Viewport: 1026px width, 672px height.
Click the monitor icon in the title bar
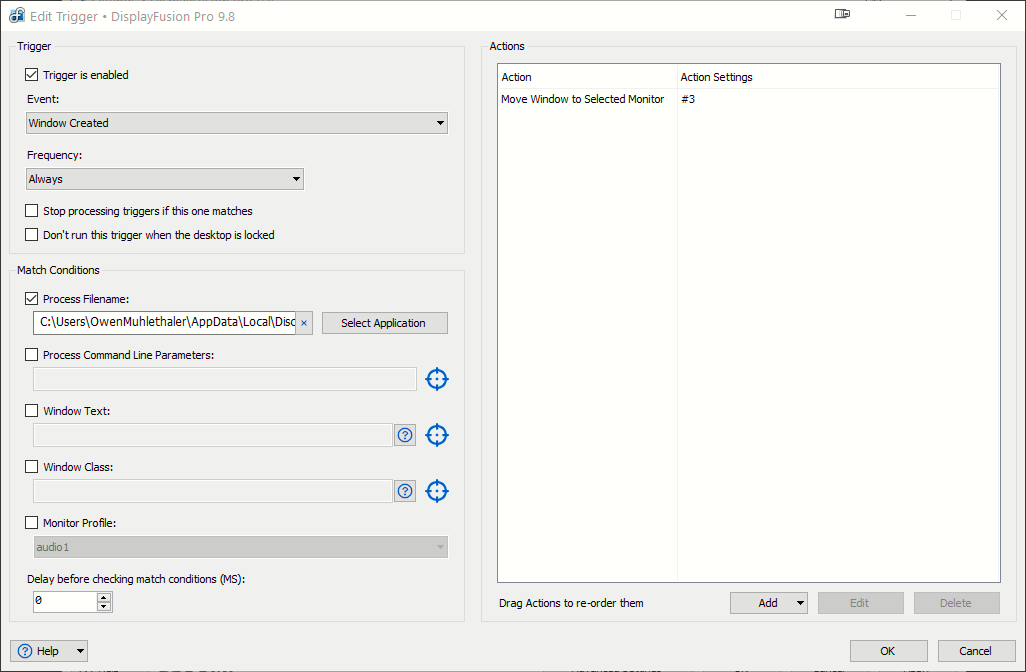[x=842, y=15]
